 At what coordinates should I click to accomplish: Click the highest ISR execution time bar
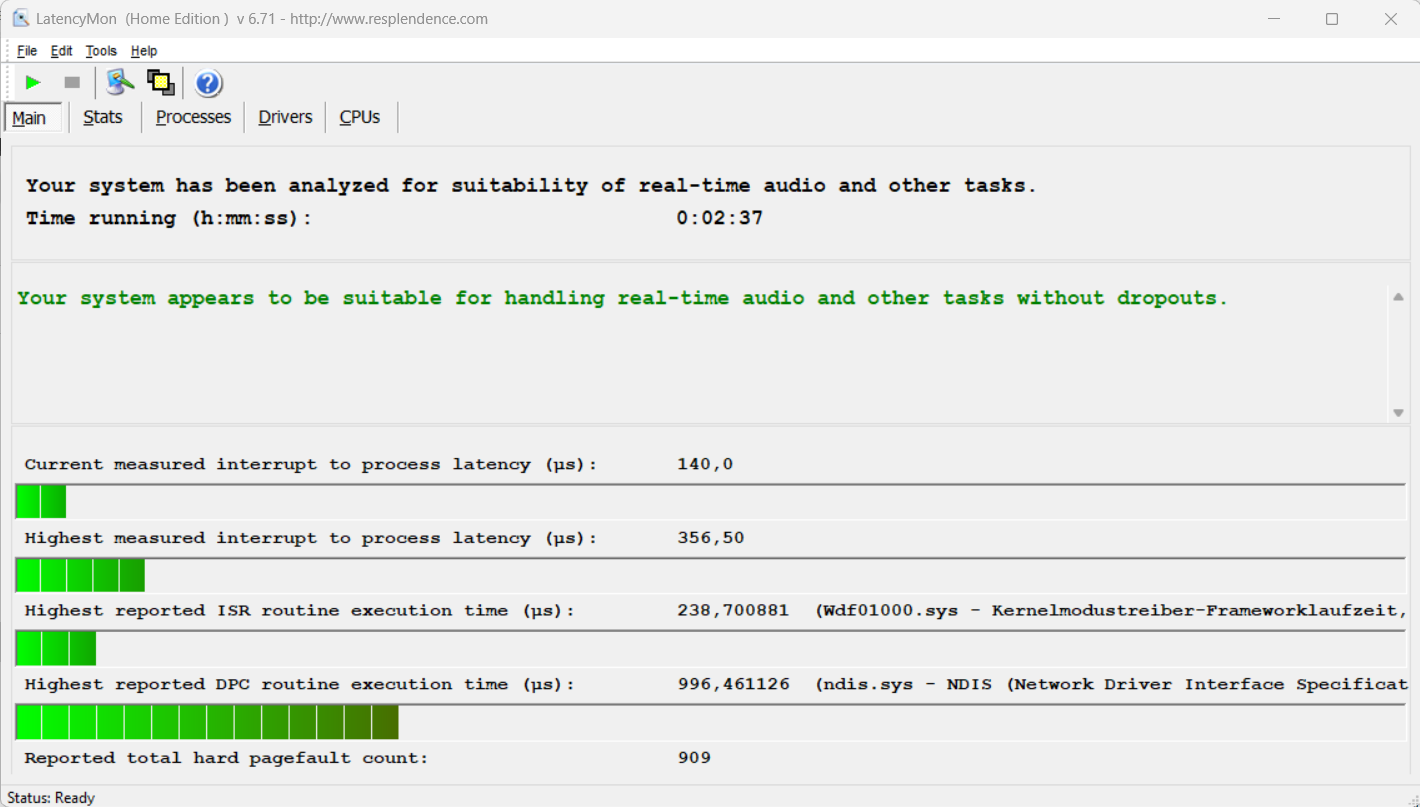point(710,648)
